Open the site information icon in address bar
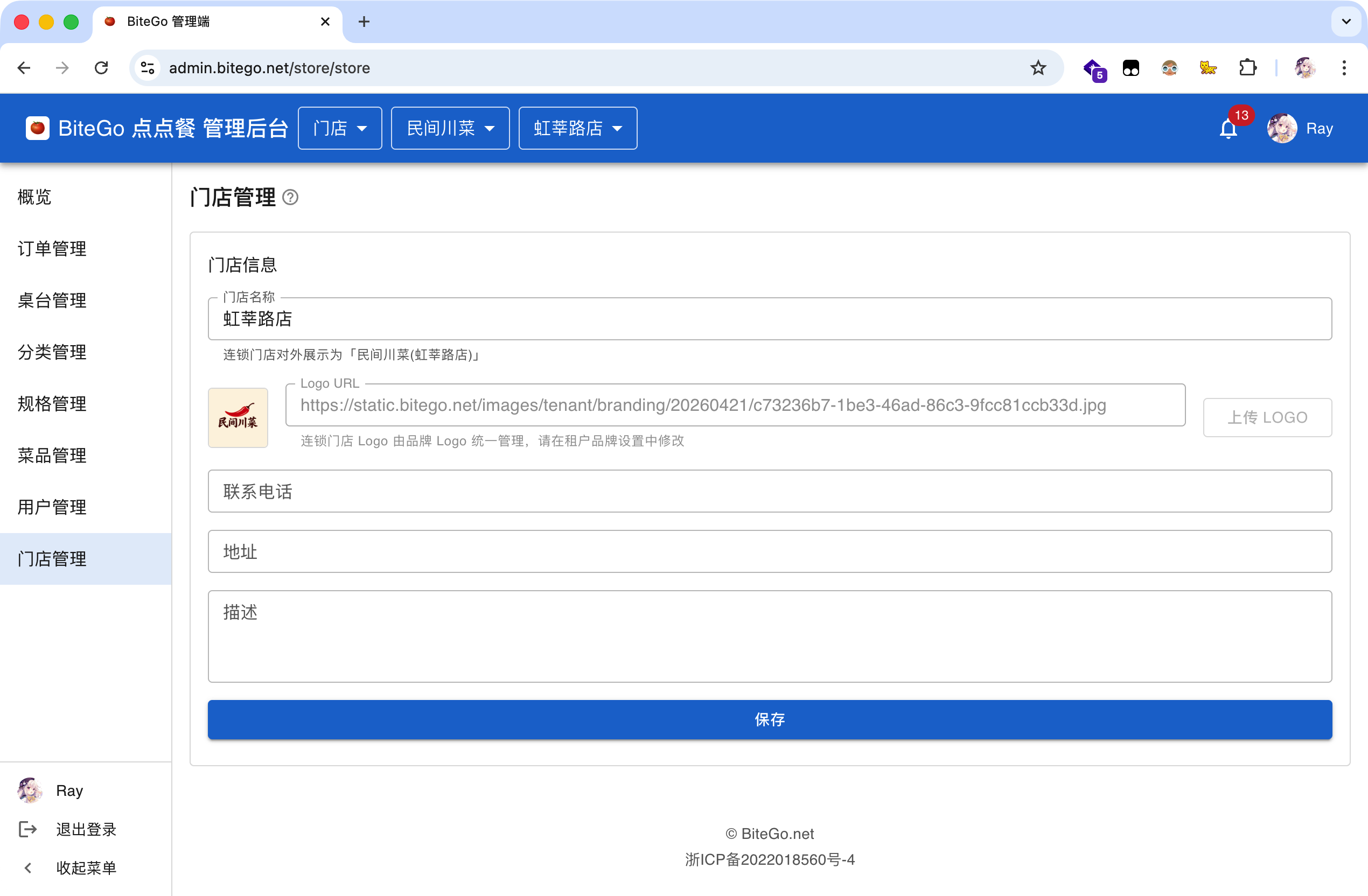1368x896 pixels. point(148,68)
